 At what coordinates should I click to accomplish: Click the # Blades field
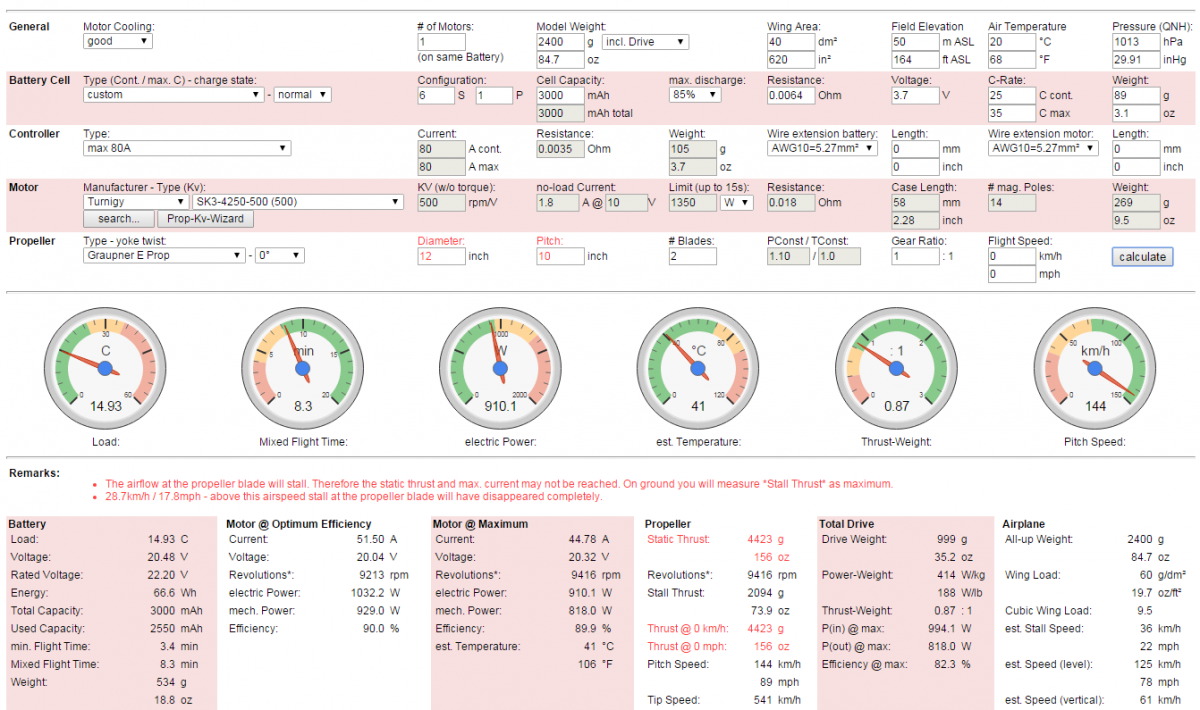pyautogui.click(x=692, y=256)
